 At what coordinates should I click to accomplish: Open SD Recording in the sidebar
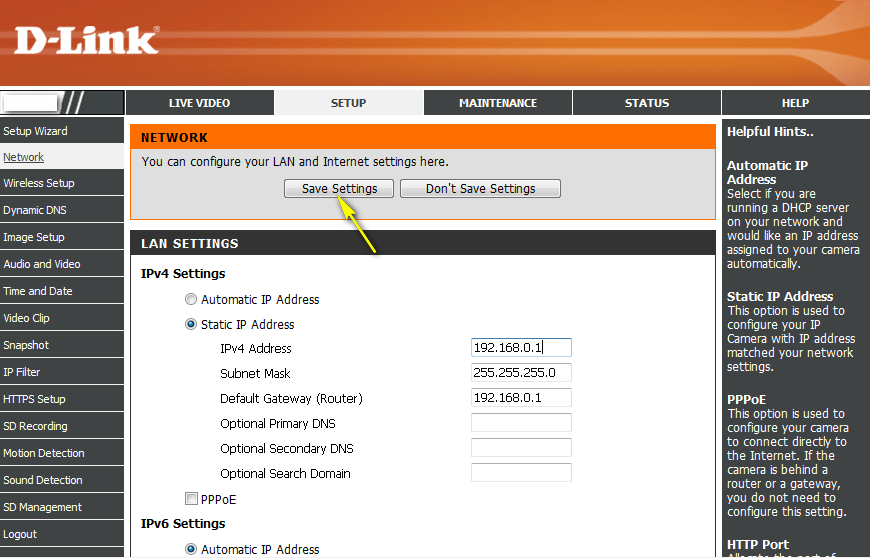(x=36, y=426)
